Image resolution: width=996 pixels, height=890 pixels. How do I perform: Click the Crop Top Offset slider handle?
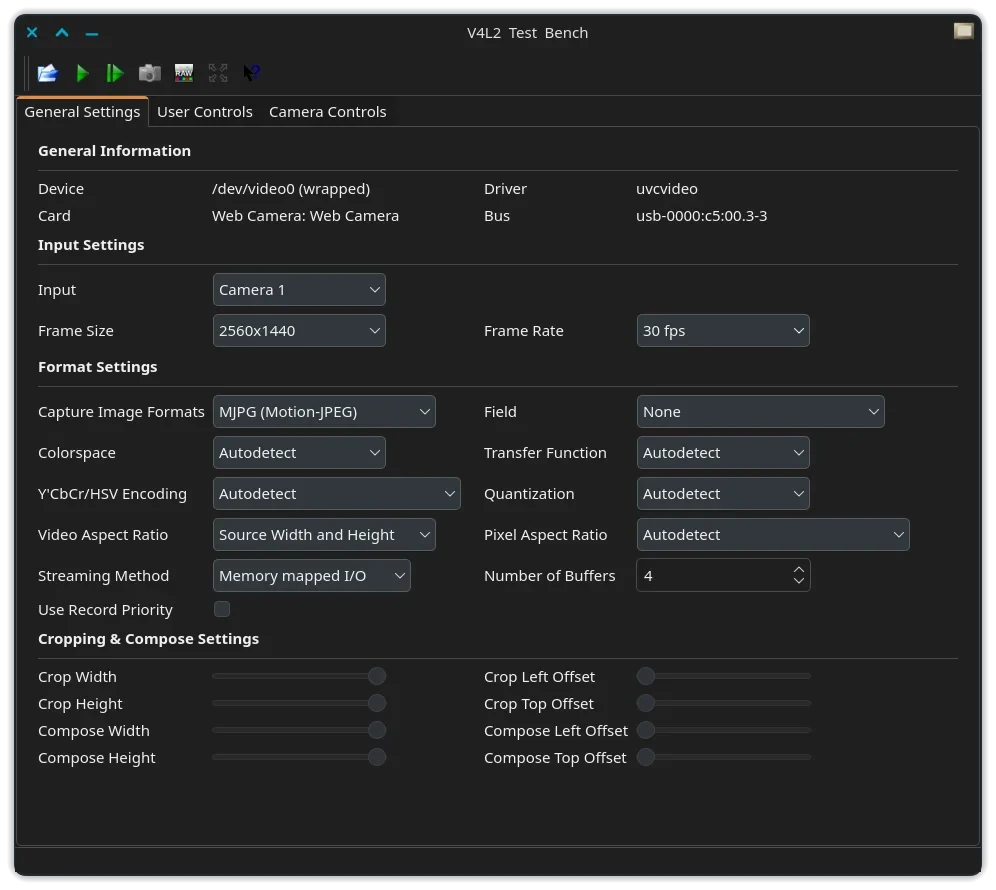coord(646,703)
